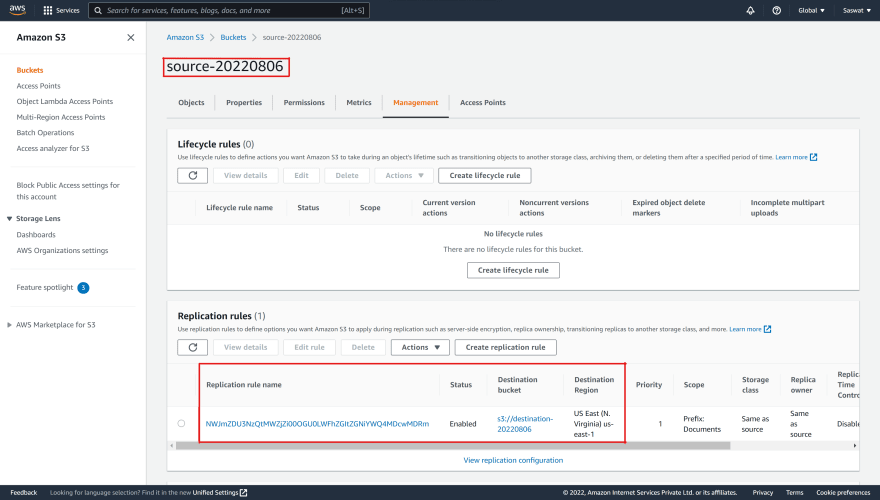The width and height of the screenshot is (880, 500).
Task: Open the replication rule name link
Action: point(317,424)
